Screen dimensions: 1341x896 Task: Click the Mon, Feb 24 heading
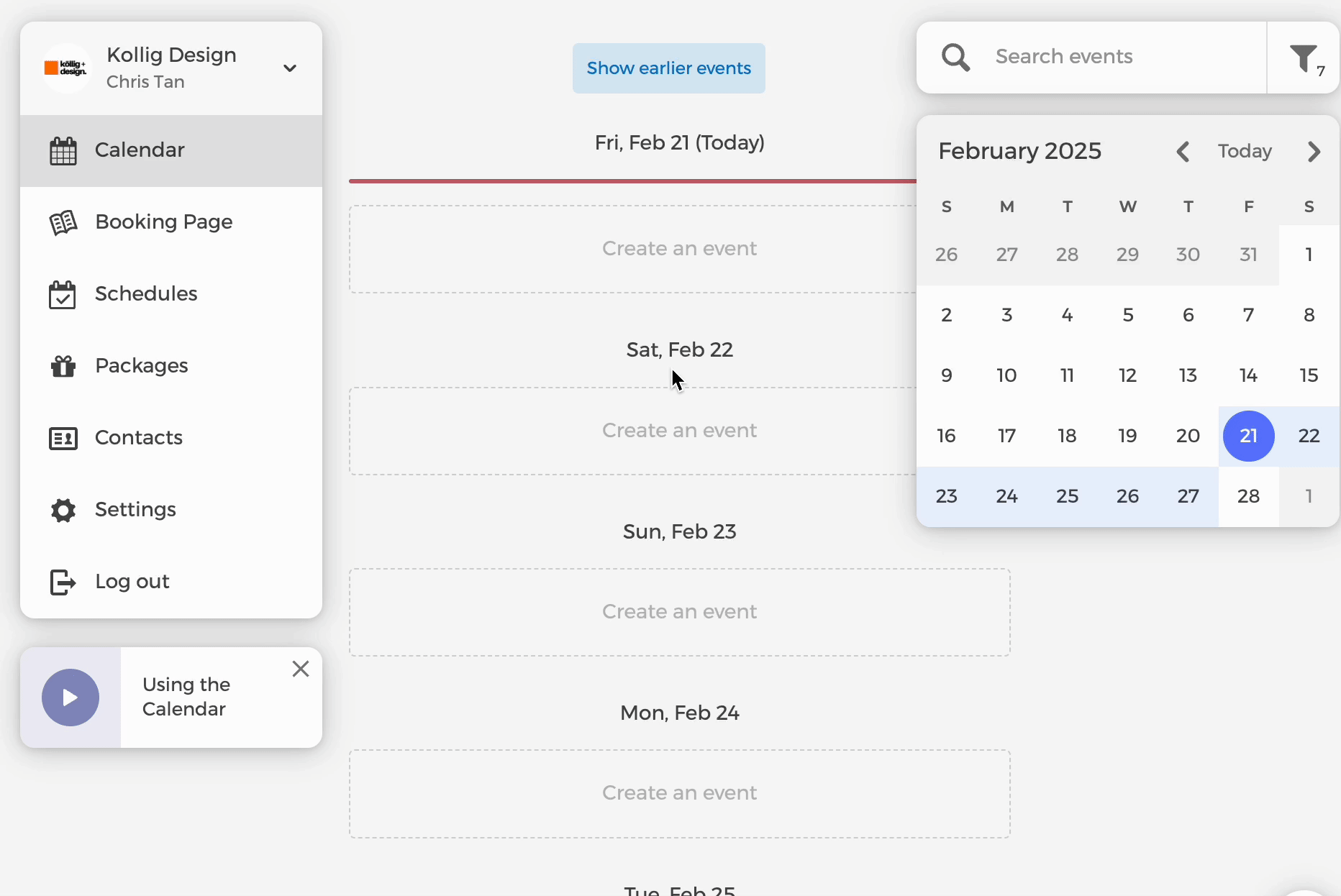(x=680, y=713)
